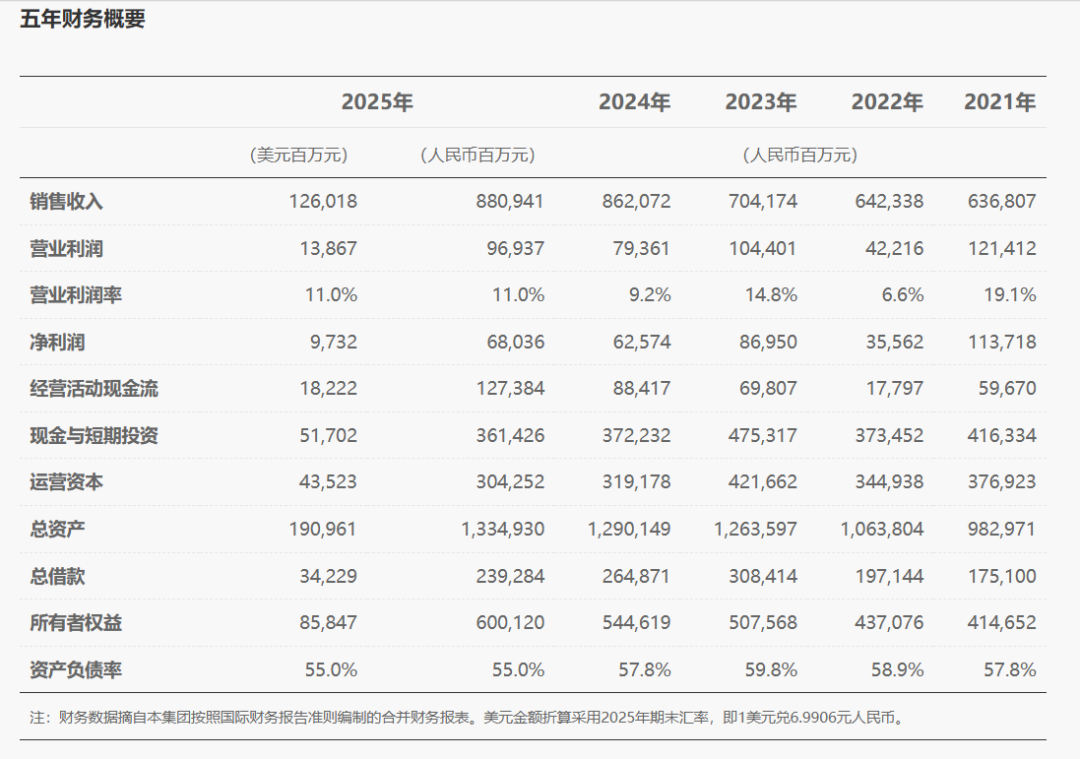Click the 2021 net profit value 113,718
Viewport: 1080px width, 759px height.
point(1001,342)
